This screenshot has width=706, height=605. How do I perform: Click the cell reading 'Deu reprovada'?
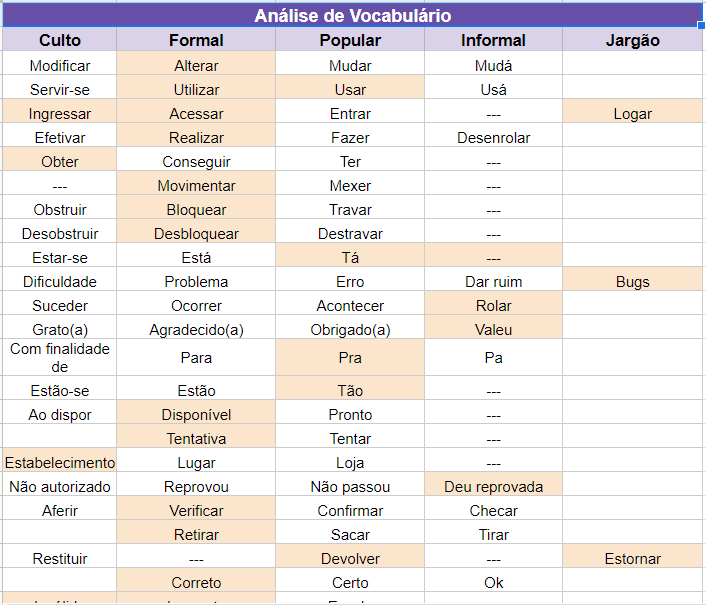pyautogui.click(x=493, y=487)
